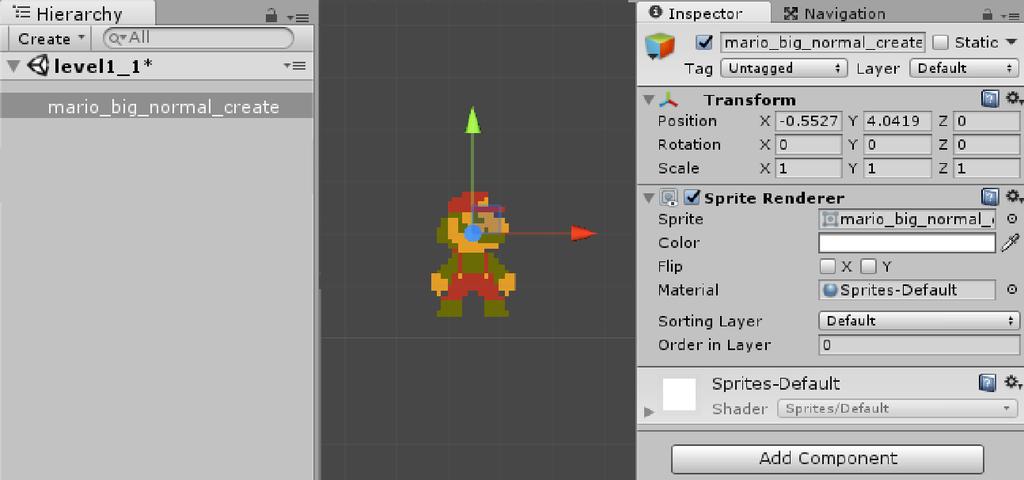Select the Hierarchy tab
Image resolution: width=1024 pixels, height=480 pixels.
point(78,14)
